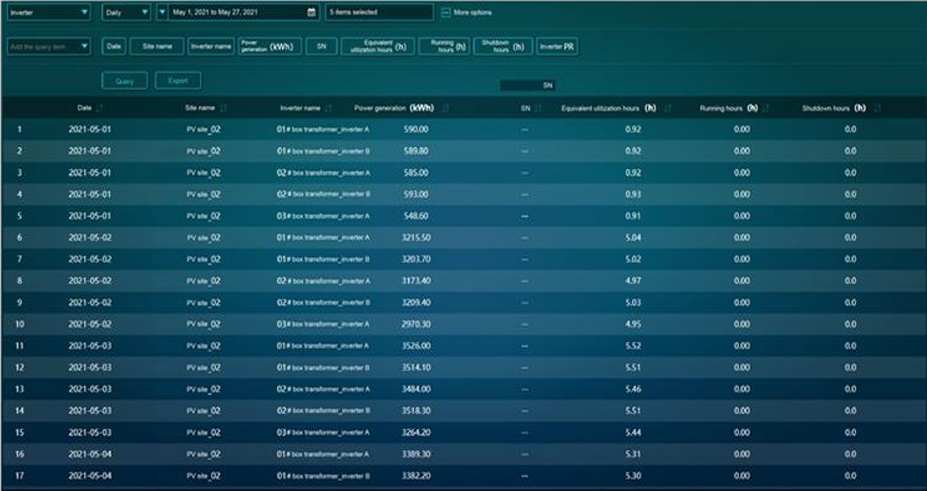This screenshot has height=491, width=927.
Task: Click power generation value 3264.20
Action: coord(416,433)
